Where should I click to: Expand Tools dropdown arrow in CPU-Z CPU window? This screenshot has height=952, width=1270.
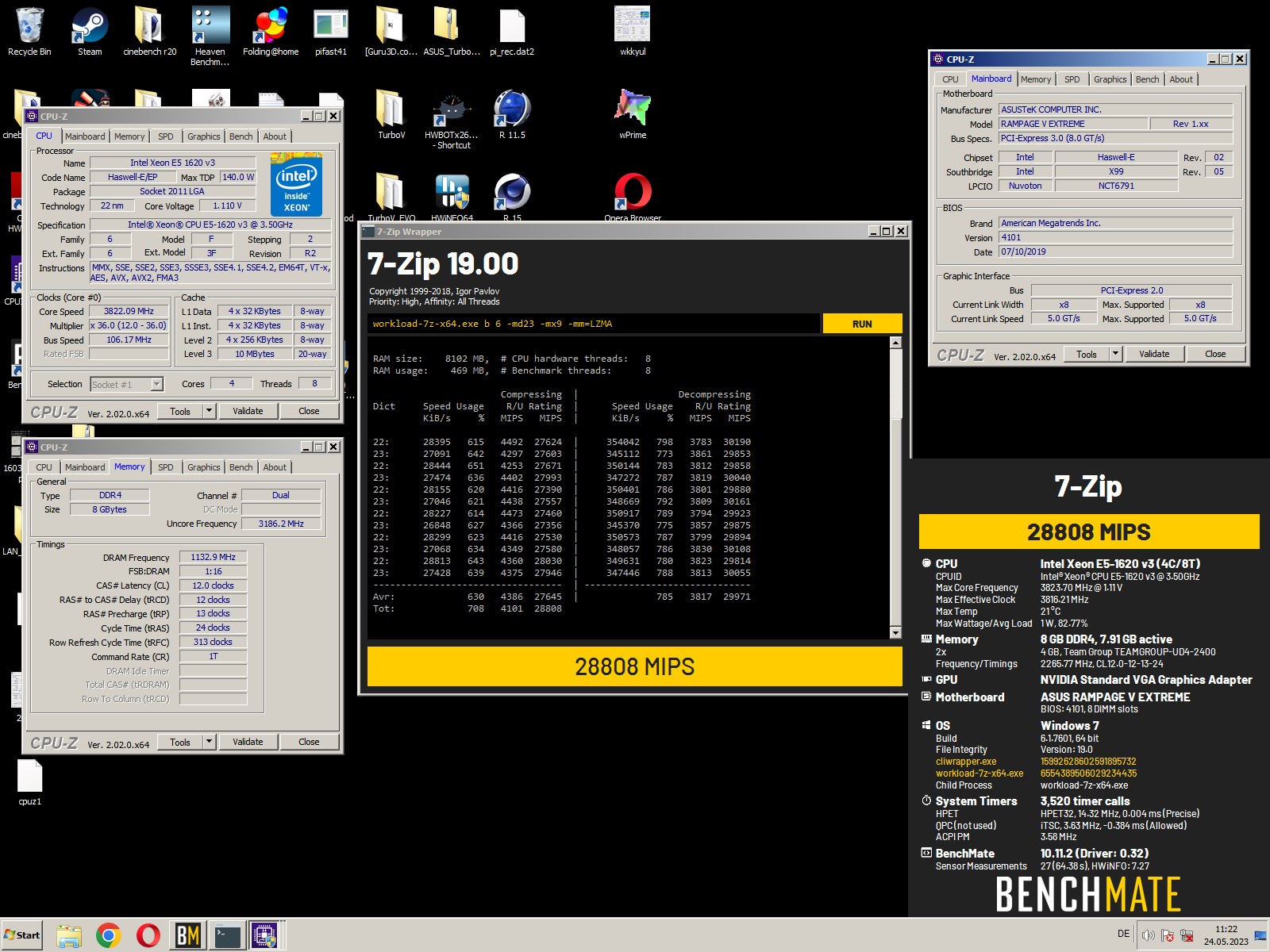209,411
